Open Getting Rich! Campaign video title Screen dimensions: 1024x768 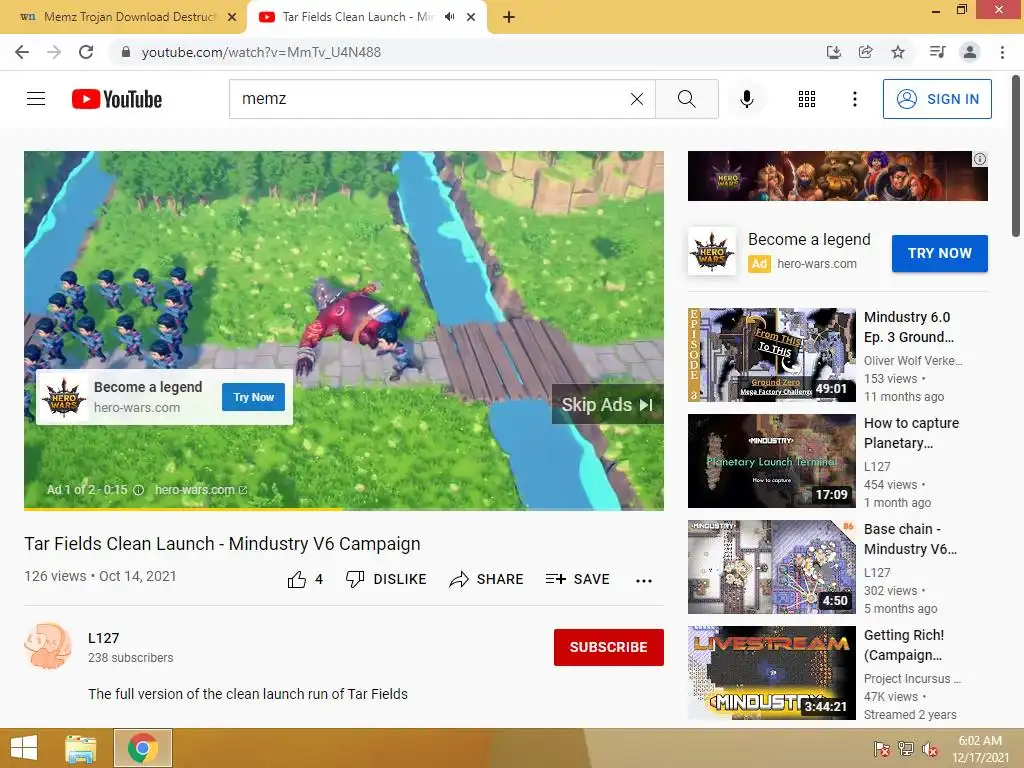coord(904,645)
